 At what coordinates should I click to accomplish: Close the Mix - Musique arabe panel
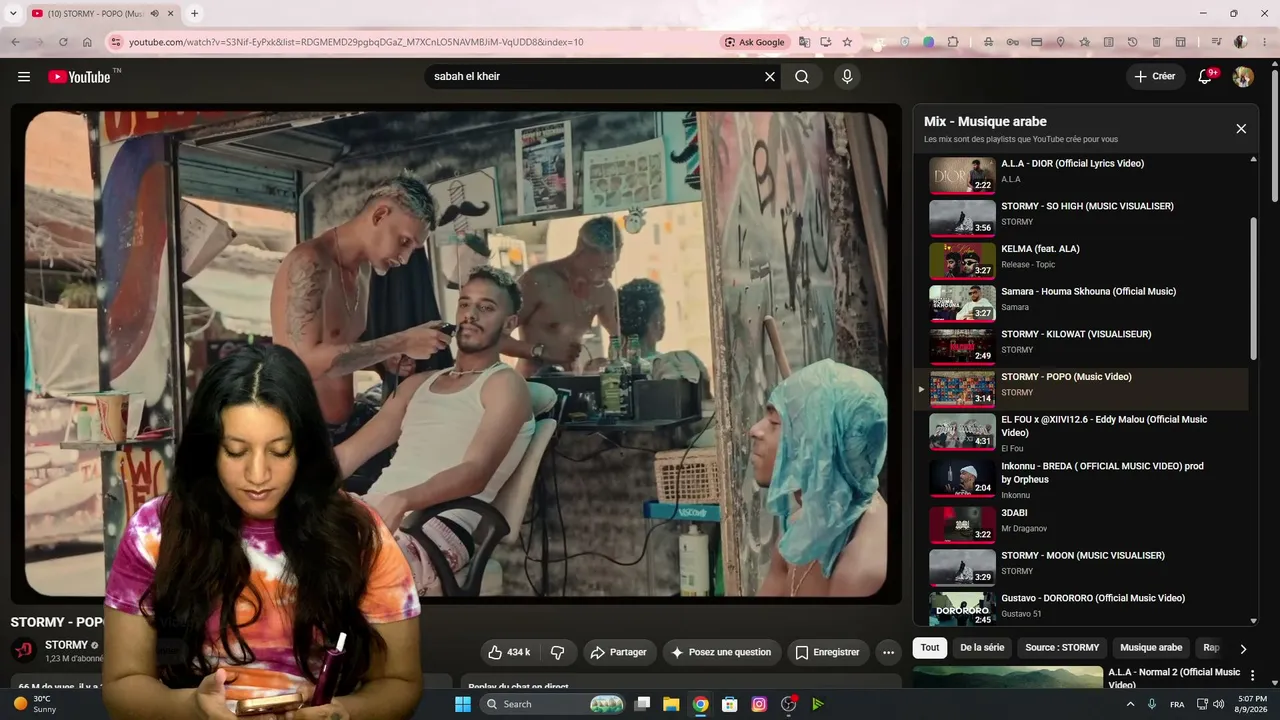click(1241, 129)
